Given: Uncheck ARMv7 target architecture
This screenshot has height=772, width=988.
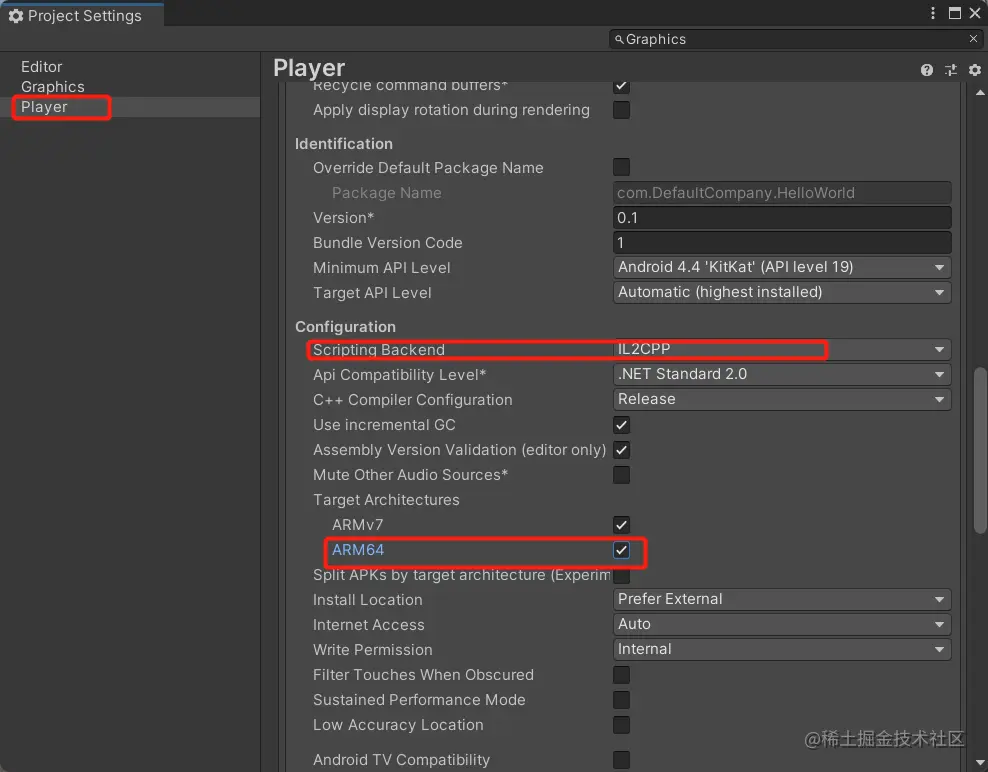Looking at the screenshot, I should (621, 525).
